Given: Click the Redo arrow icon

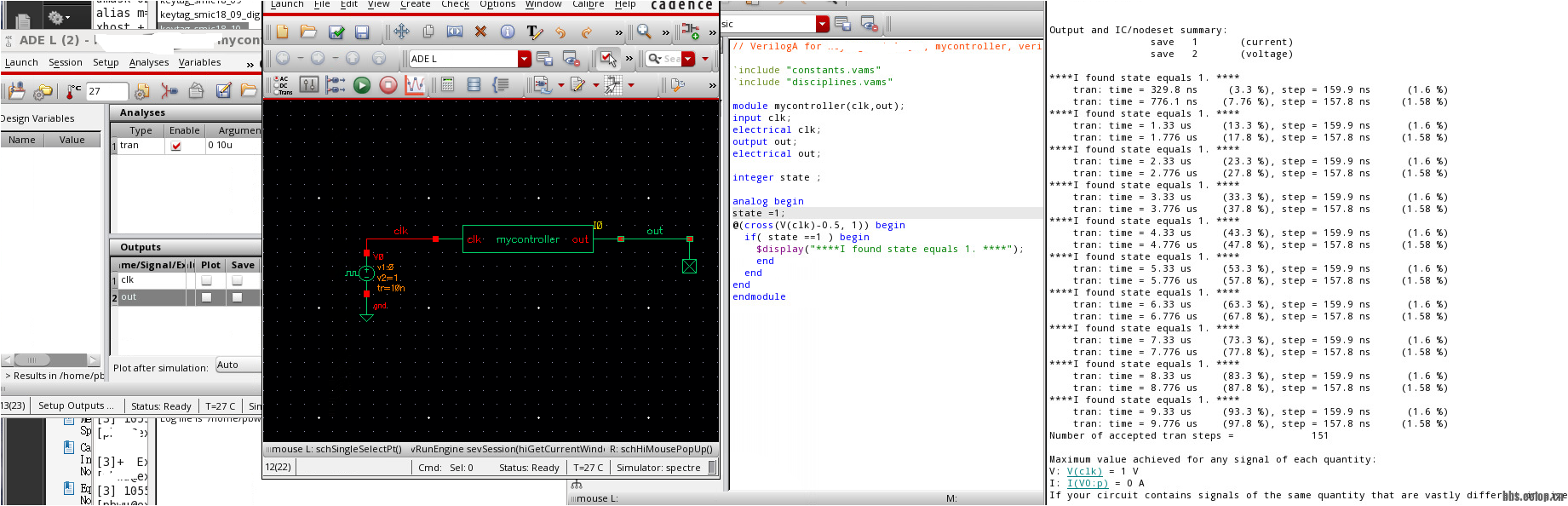Looking at the screenshot, I should (x=586, y=32).
